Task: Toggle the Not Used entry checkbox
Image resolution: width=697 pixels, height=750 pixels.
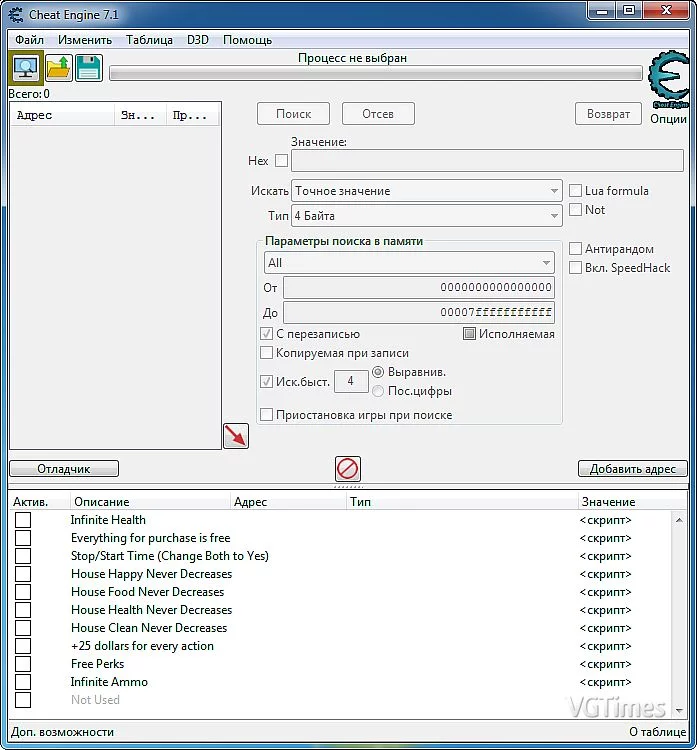Action: coord(23,700)
